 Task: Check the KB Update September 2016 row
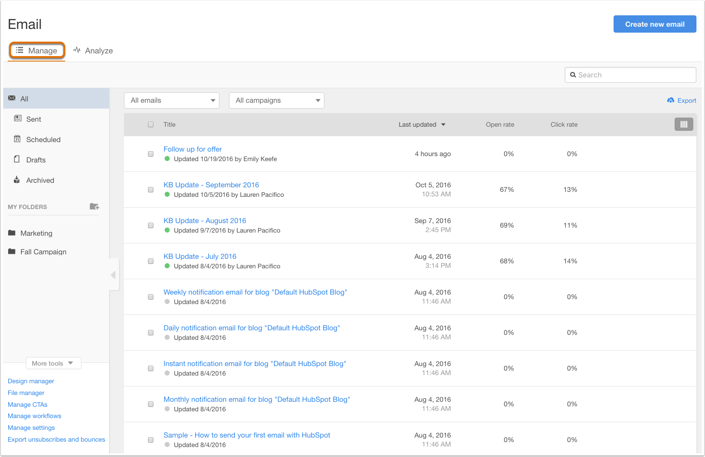click(151, 189)
